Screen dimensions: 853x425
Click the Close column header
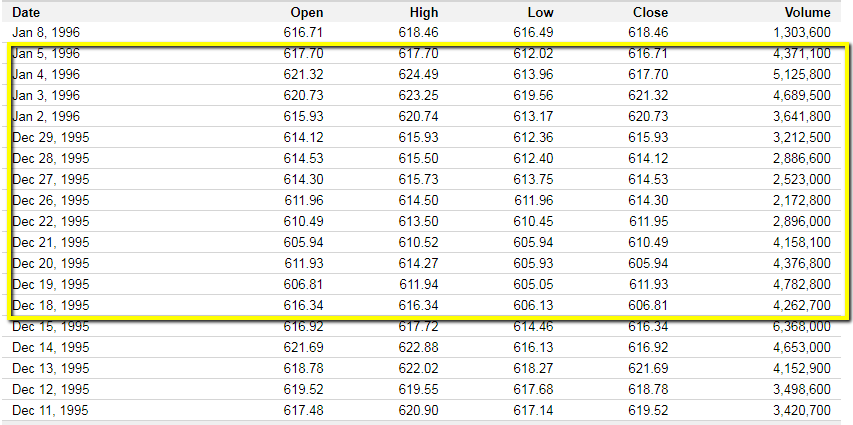point(651,12)
